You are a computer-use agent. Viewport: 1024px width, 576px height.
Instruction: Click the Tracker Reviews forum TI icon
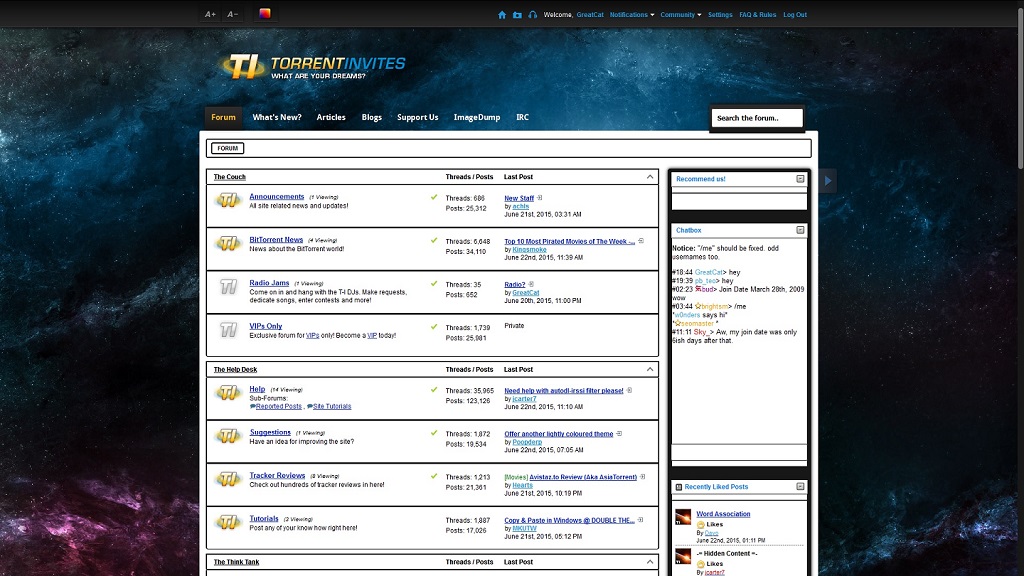(x=228, y=479)
